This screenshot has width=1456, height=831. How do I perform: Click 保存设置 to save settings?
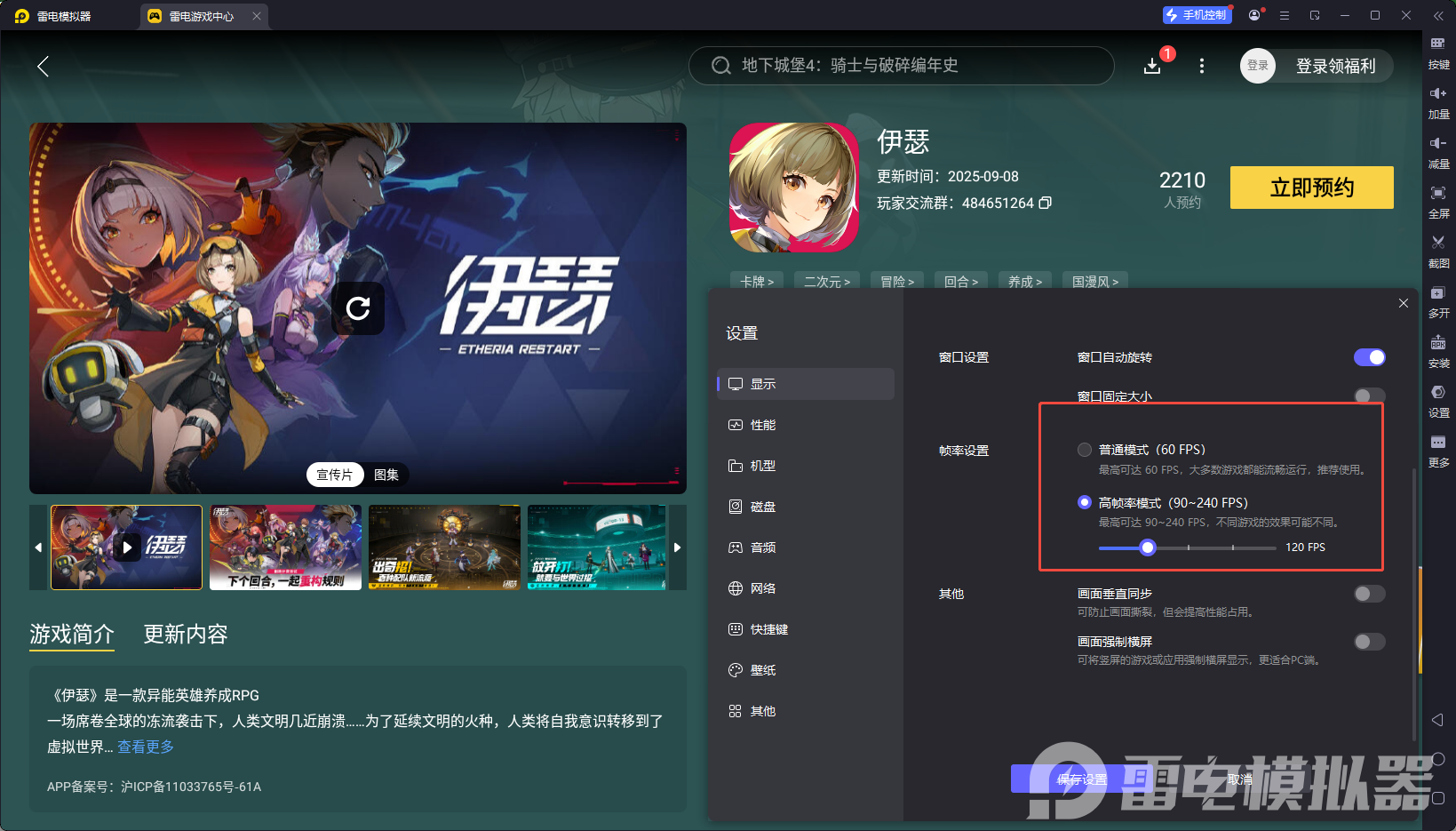1082,779
